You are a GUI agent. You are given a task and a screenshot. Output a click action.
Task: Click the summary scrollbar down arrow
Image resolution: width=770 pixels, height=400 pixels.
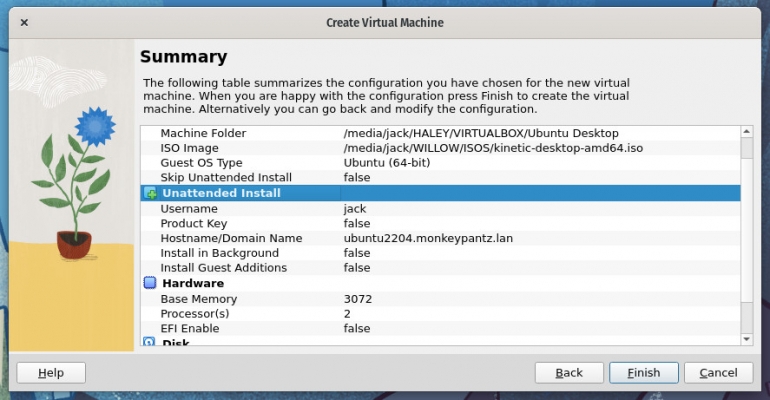coord(746,339)
